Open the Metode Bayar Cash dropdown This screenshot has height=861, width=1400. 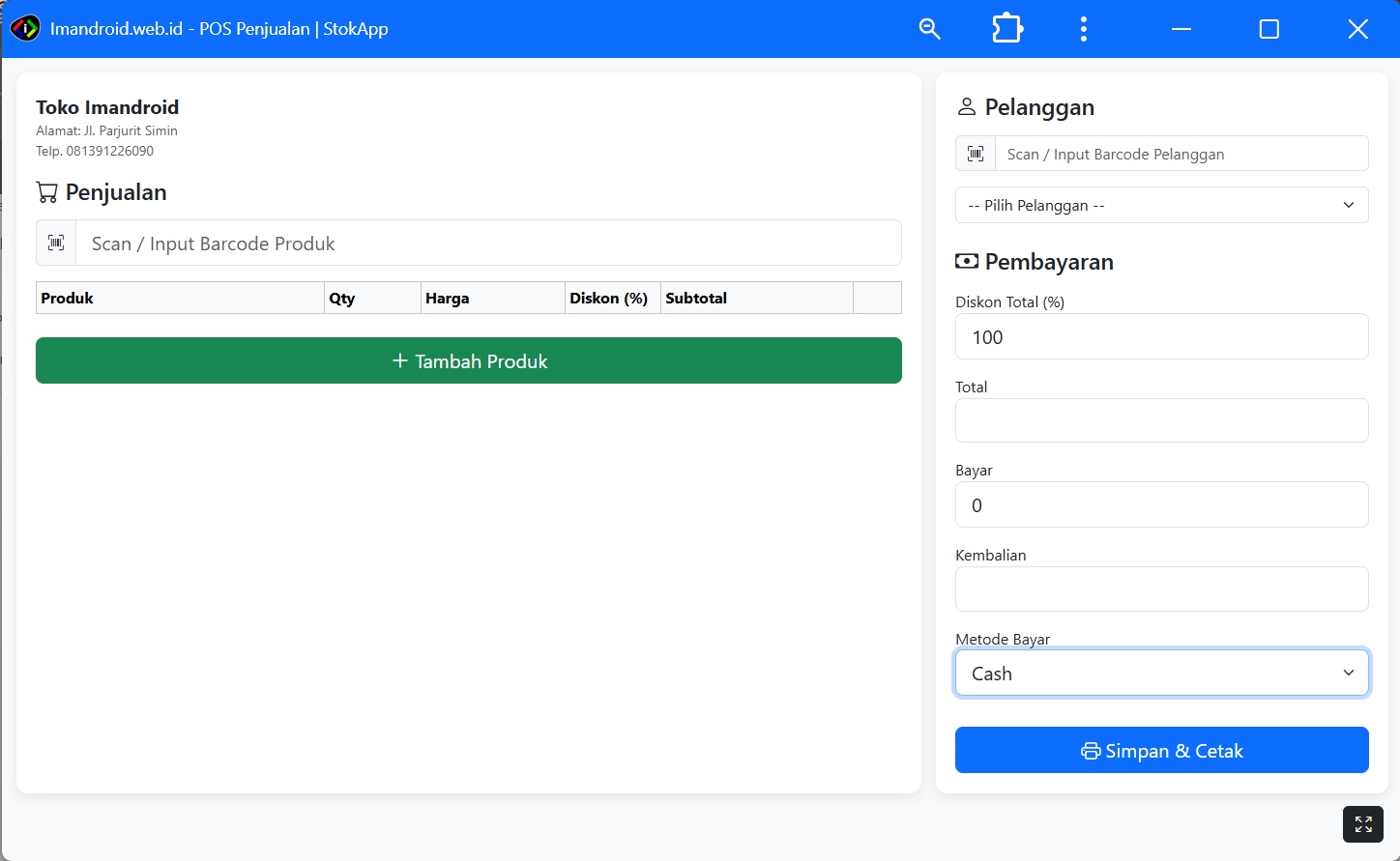coord(1162,673)
